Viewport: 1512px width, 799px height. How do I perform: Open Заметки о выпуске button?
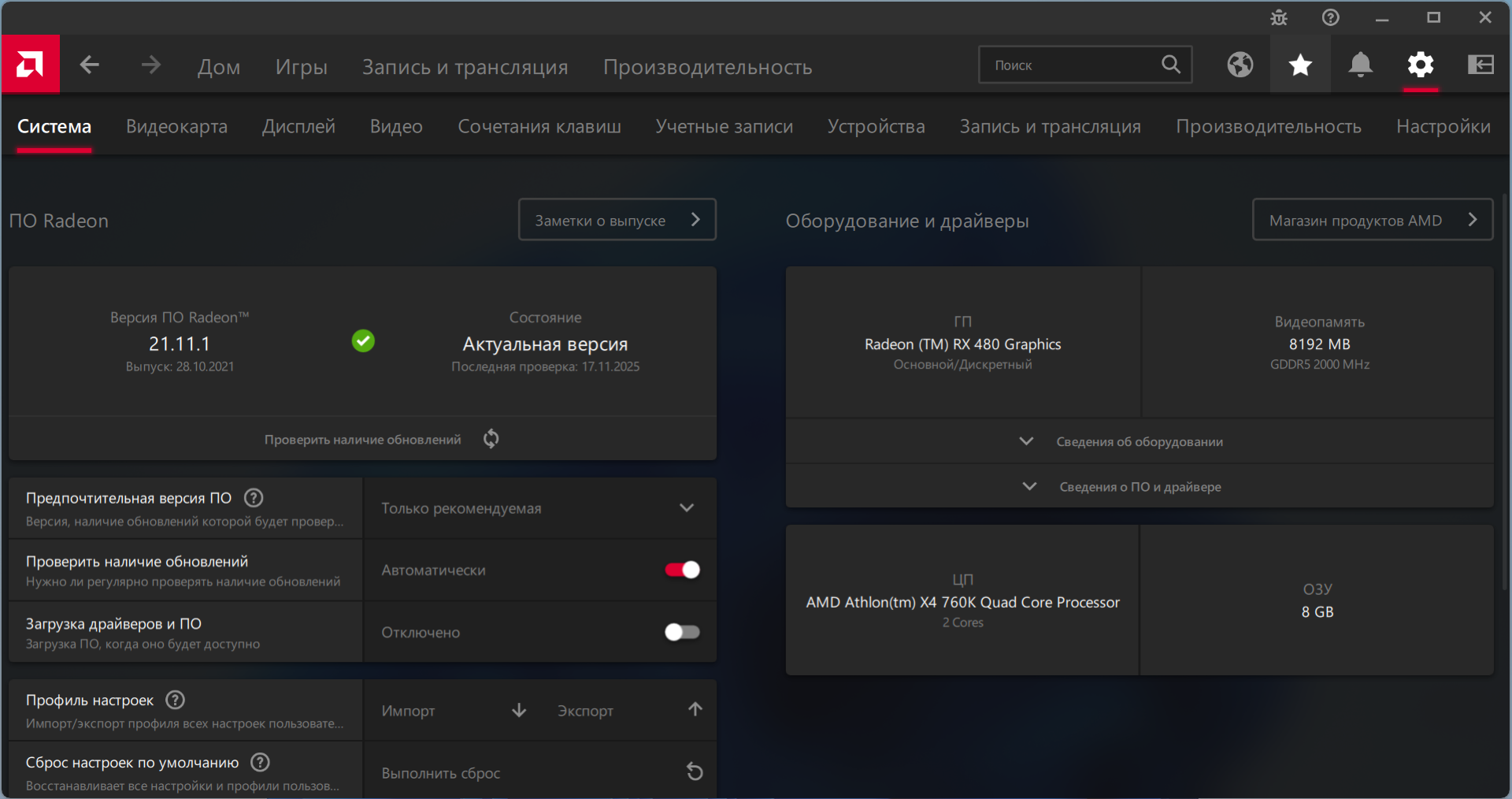coord(617,220)
